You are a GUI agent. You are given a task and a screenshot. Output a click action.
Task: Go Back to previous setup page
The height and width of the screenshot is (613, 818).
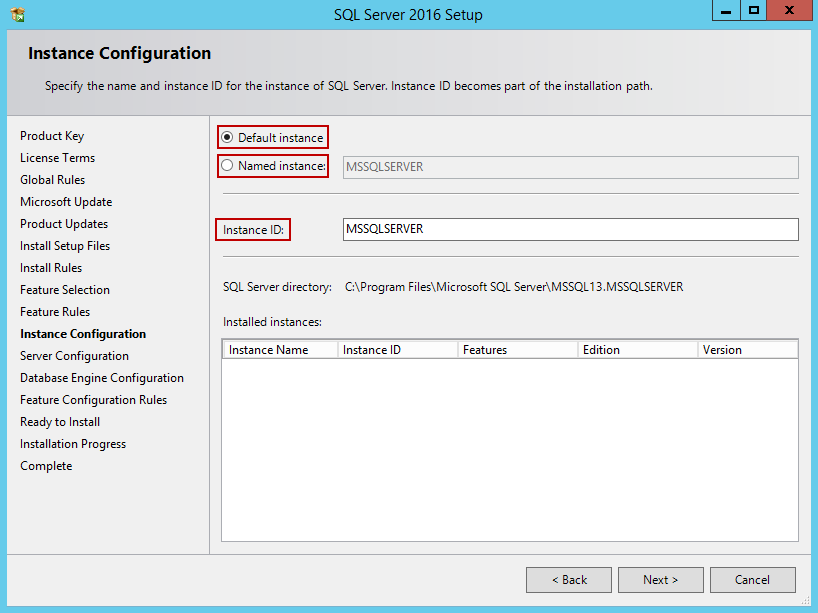tap(569, 580)
